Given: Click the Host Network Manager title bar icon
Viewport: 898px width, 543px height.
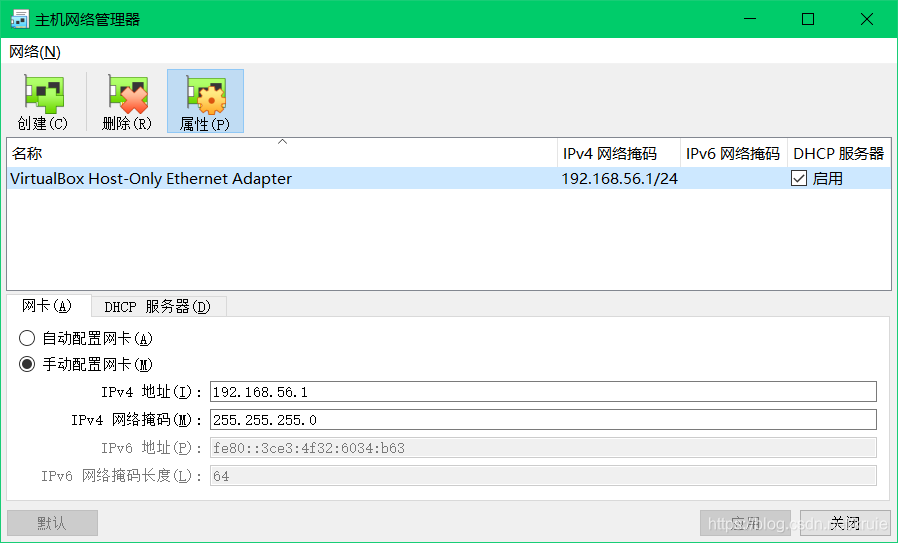Looking at the screenshot, I should (19, 19).
